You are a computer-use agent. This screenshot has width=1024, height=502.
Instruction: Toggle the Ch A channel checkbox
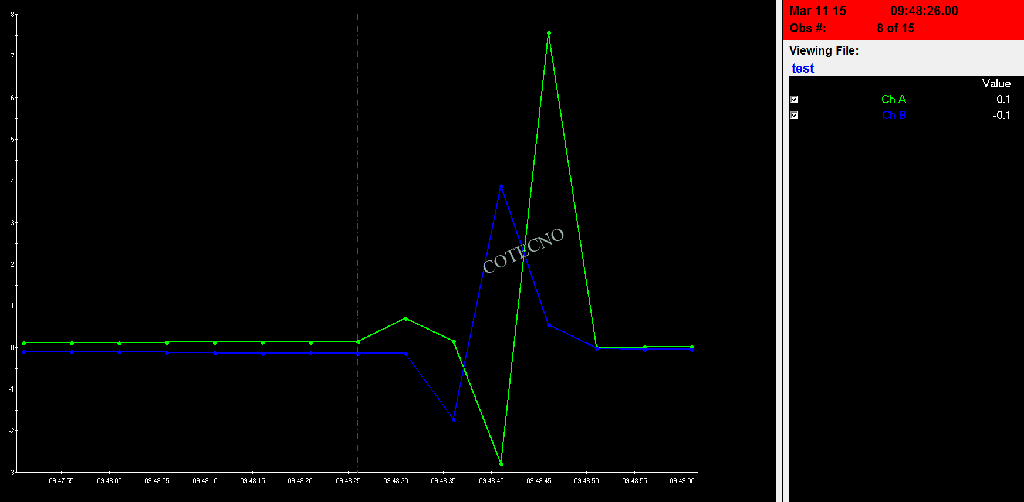(x=794, y=100)
